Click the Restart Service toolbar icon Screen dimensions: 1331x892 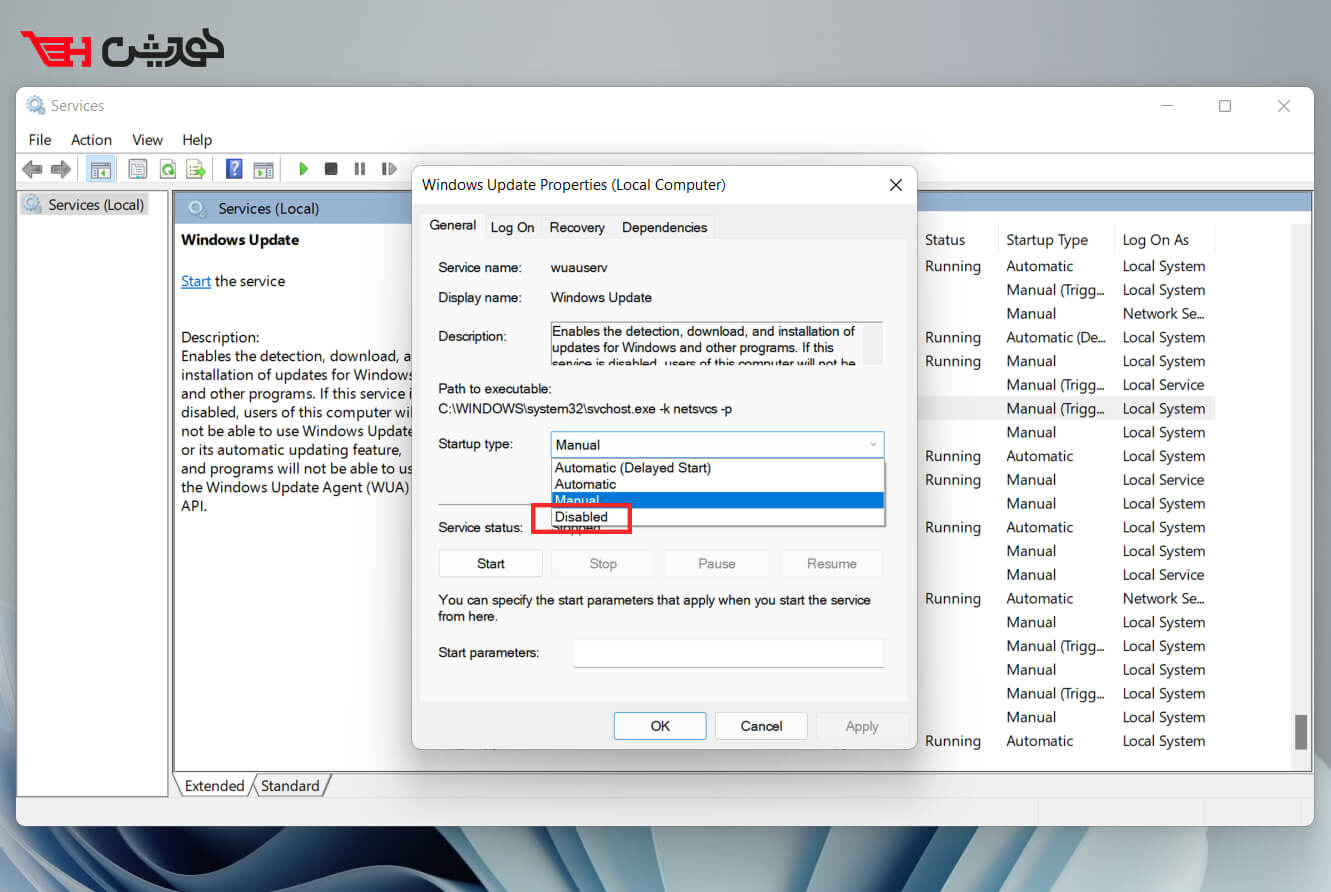[389, 169]
